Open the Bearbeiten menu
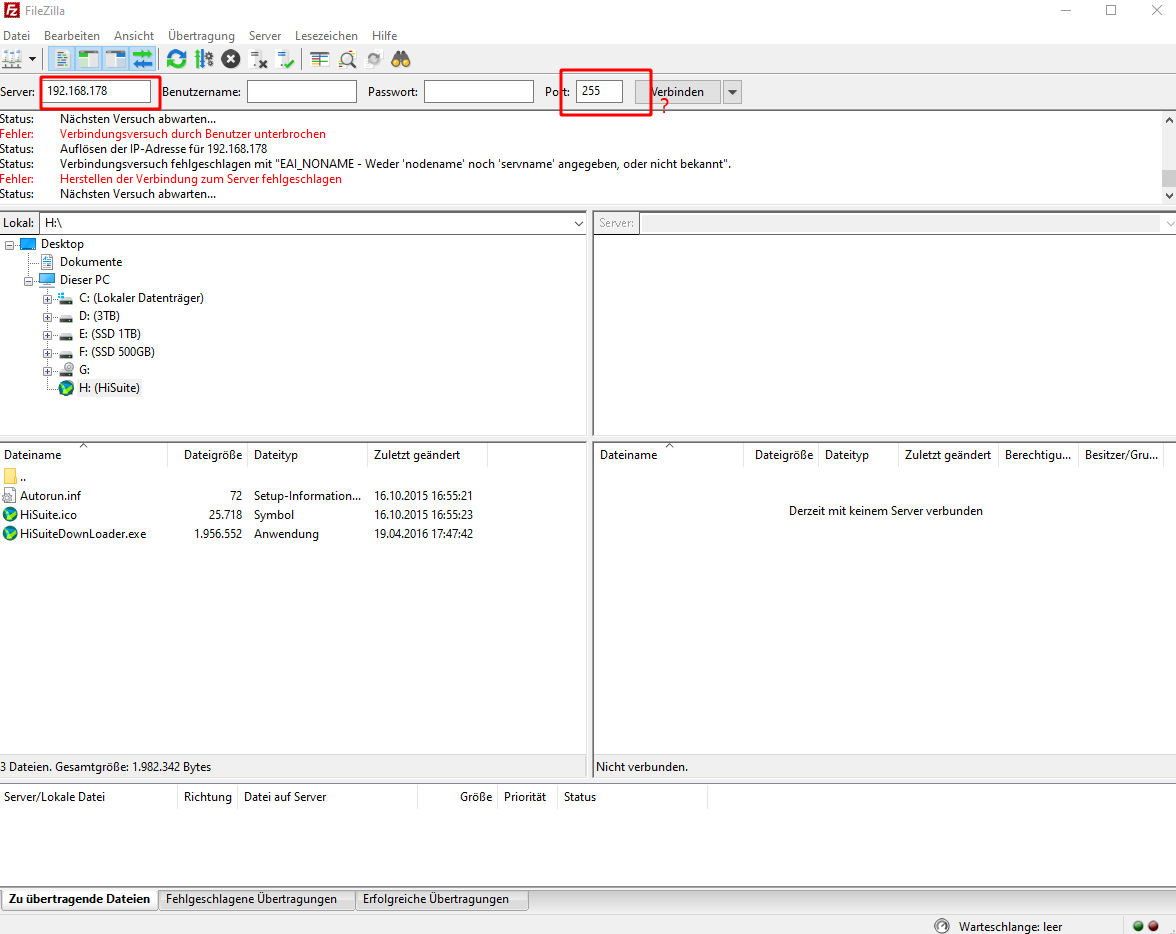This screenshot has width=1176, height=934. tap(71, 35)
